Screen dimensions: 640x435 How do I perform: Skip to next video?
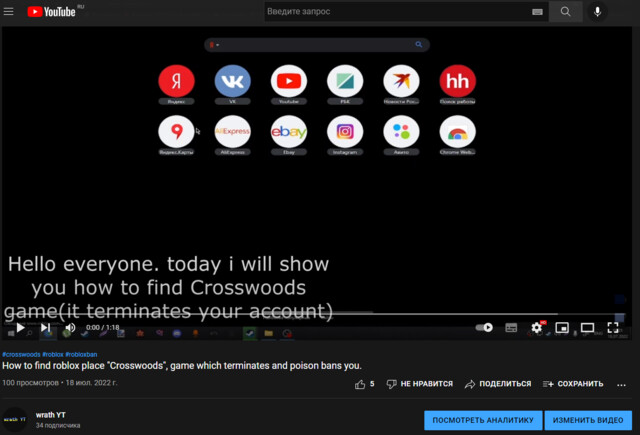click(45, 327)
